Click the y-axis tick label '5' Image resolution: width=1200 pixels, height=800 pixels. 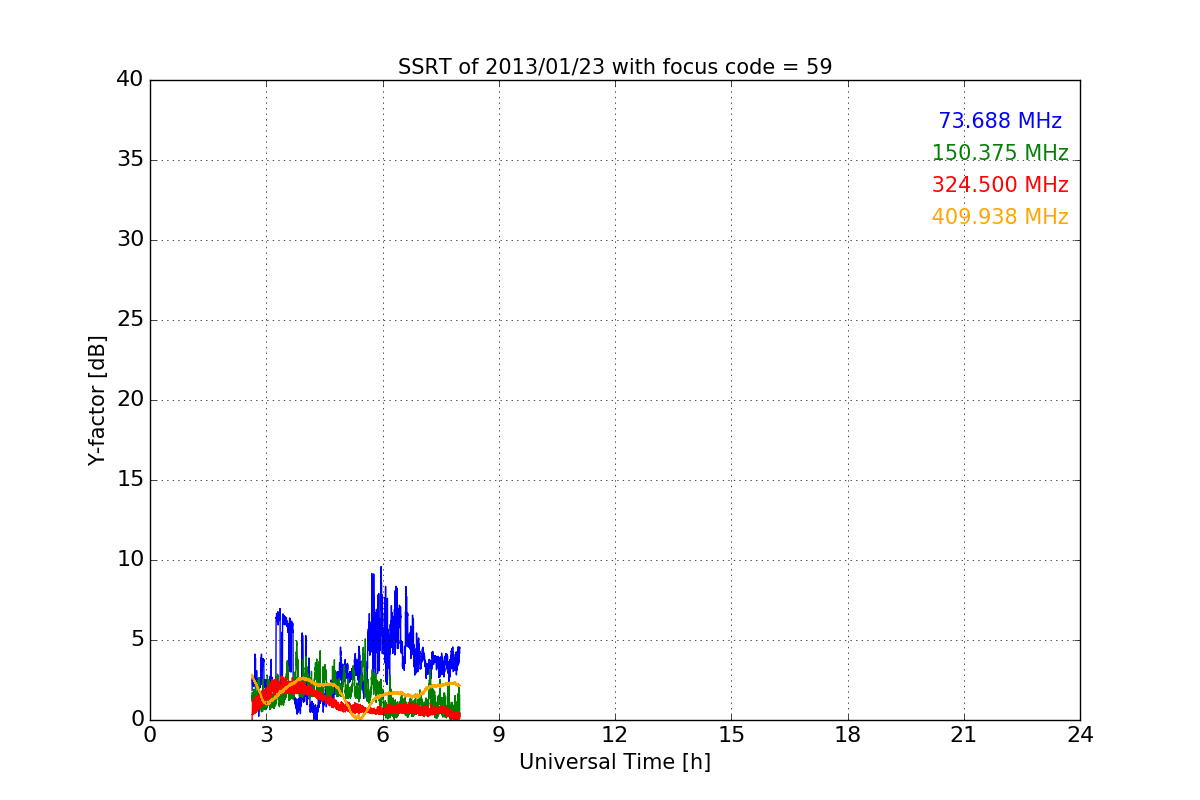point(137,639)
